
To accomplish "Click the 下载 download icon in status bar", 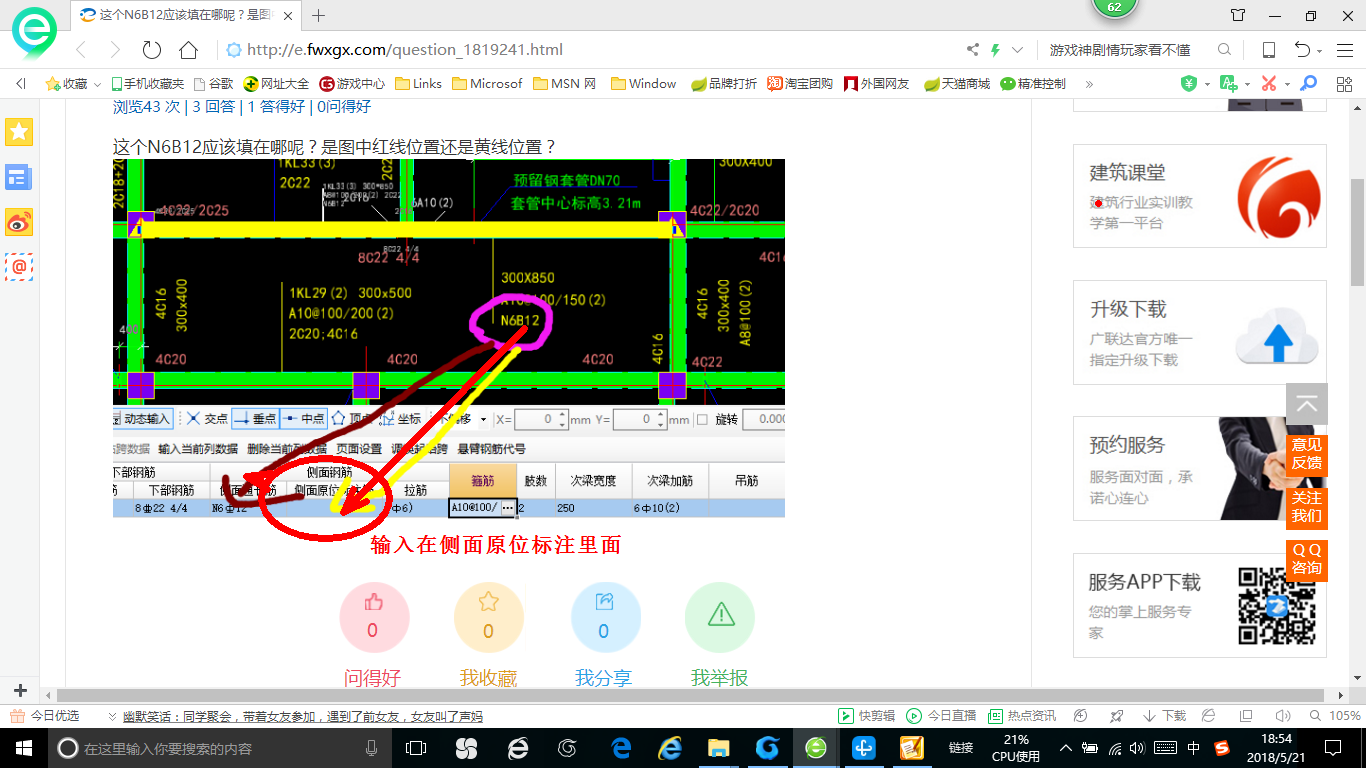I will pos(1164,716).
